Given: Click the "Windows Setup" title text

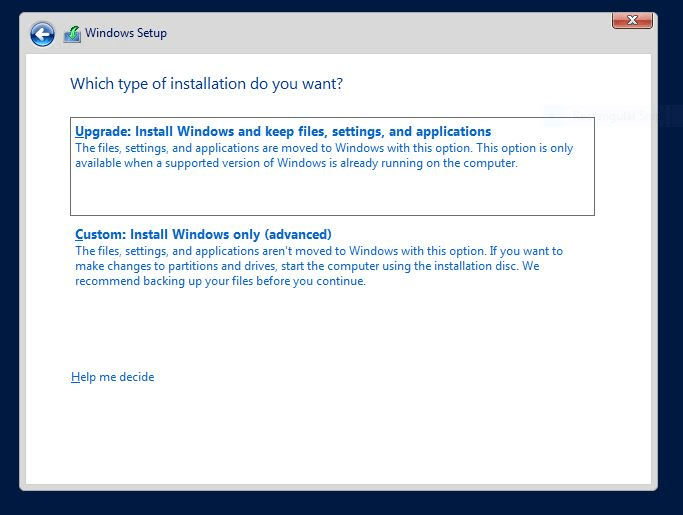Looking at the screenshot, I should tap(126, 33).
